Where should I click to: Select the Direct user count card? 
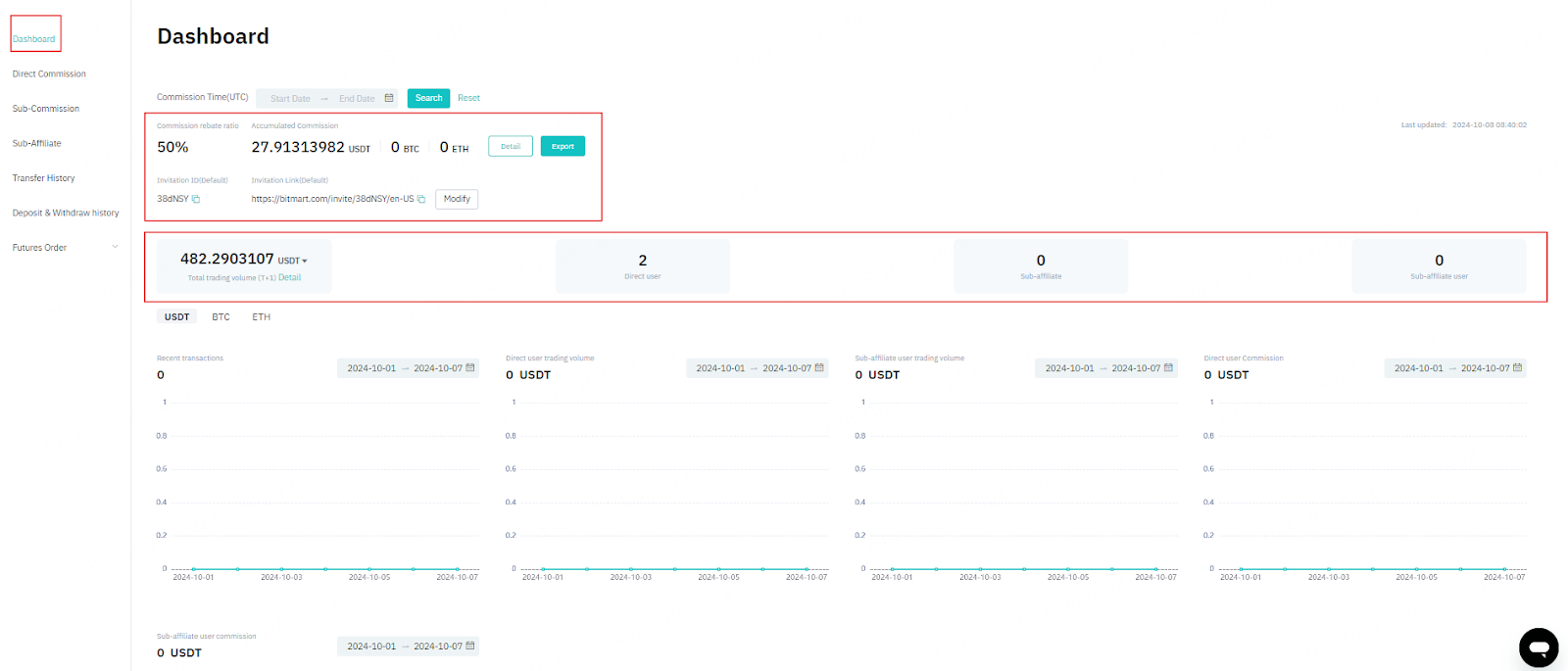point(643,266)
